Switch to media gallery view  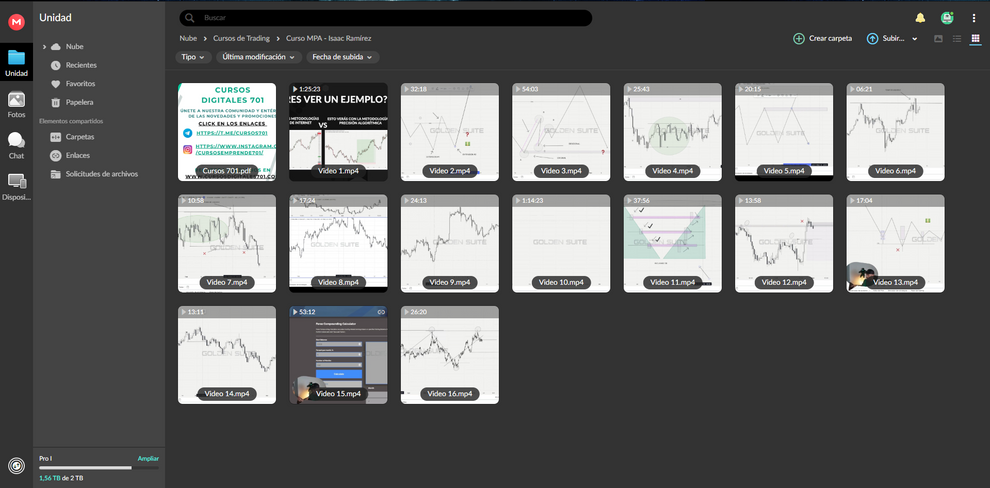tap(938, 38)
